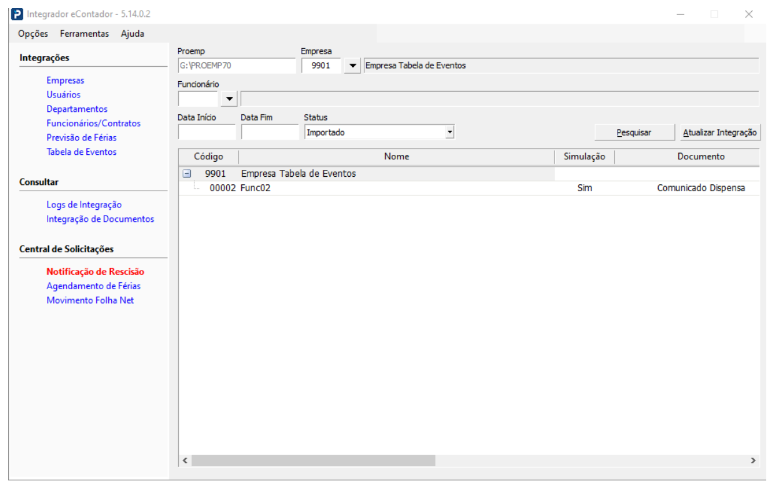Collapse the 9901 company tree node
This screenshot has width=775, height=487.
pyautogui.click(x=187, y=174)
